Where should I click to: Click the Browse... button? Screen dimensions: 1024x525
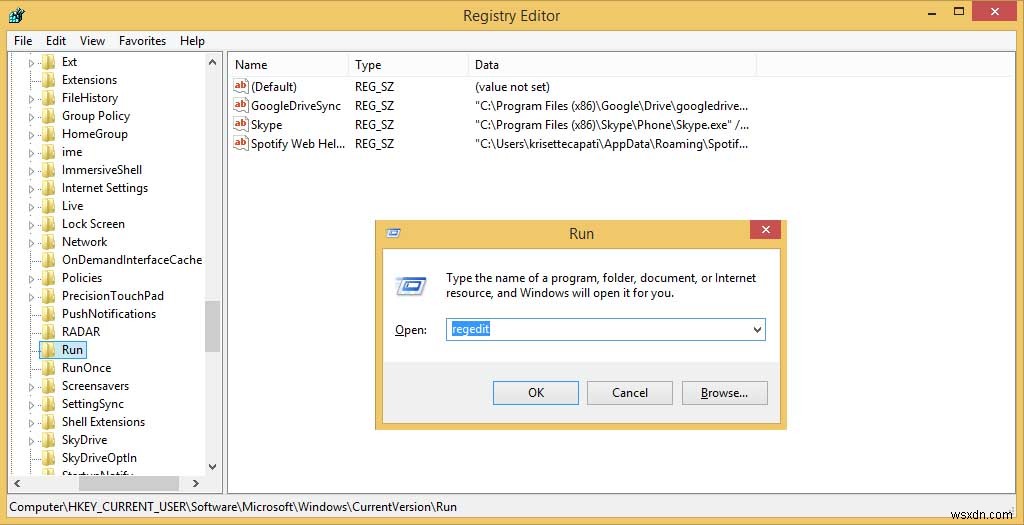(724, 393)
